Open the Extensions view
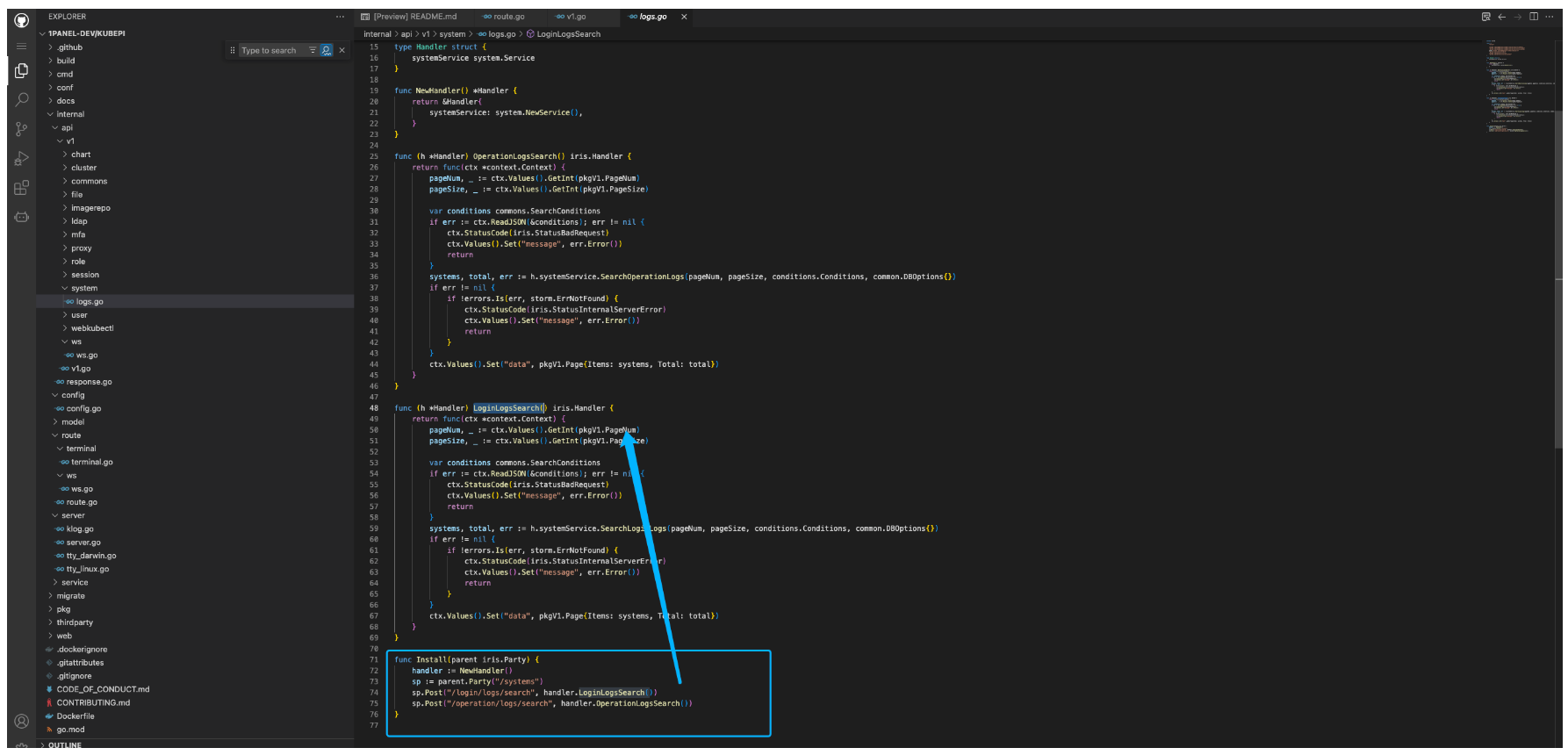Image resolution: width=1568 pixels, height=755 pixels. [x=22, y=188]
